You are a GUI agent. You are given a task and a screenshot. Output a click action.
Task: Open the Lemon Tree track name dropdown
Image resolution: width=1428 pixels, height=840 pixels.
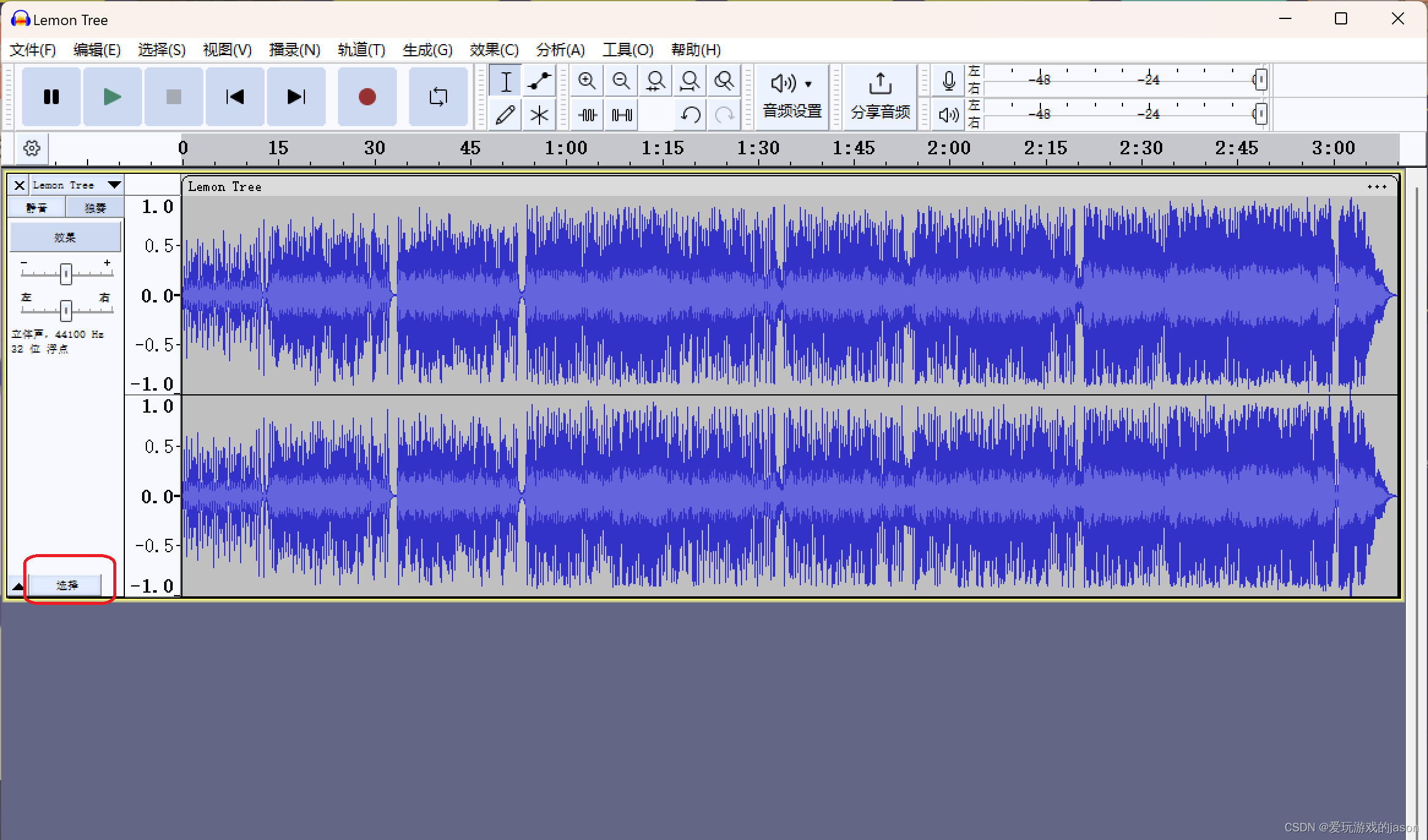(x=114, y=185)
